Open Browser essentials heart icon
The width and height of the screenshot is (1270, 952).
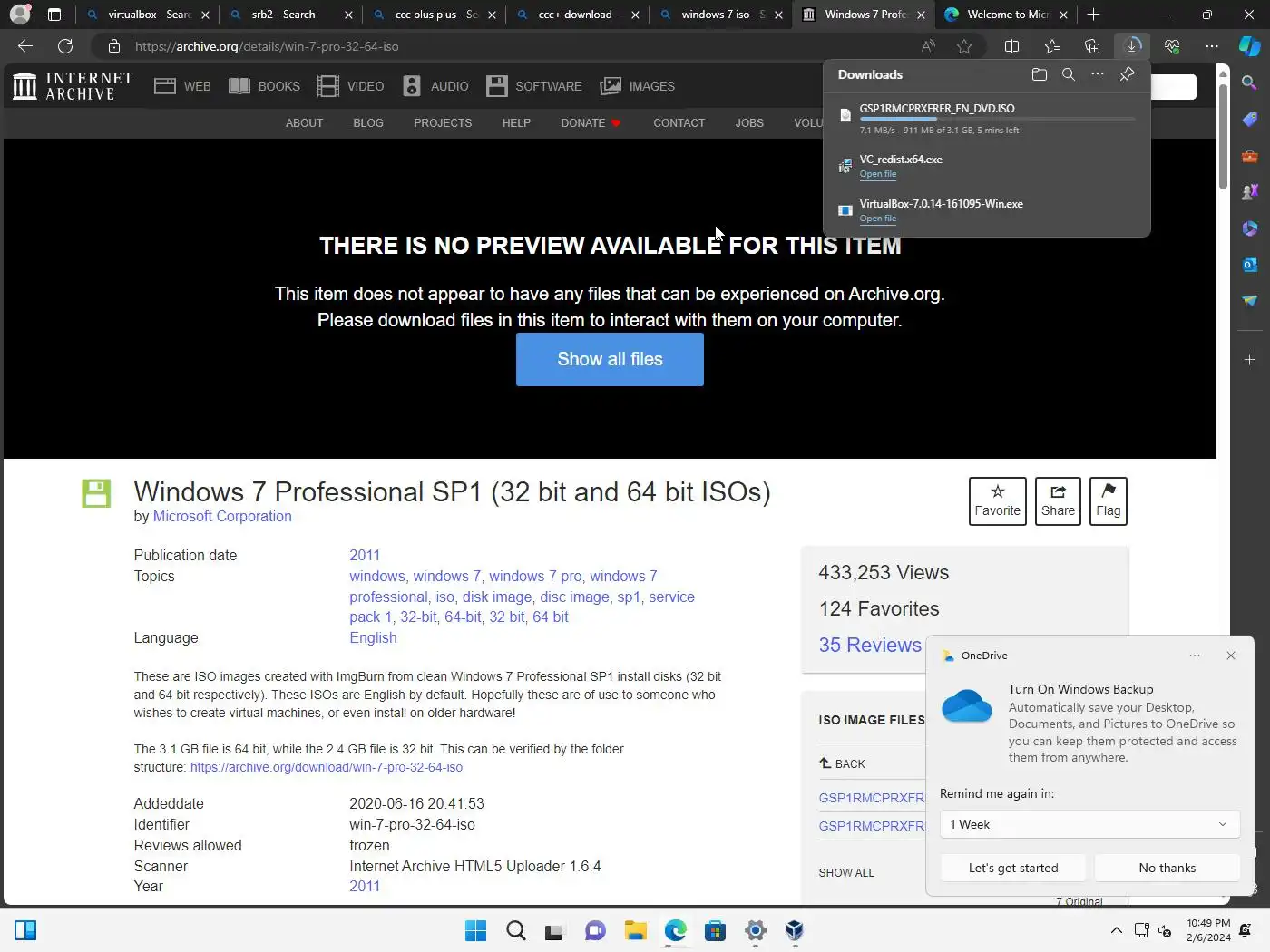(1172, 46)
